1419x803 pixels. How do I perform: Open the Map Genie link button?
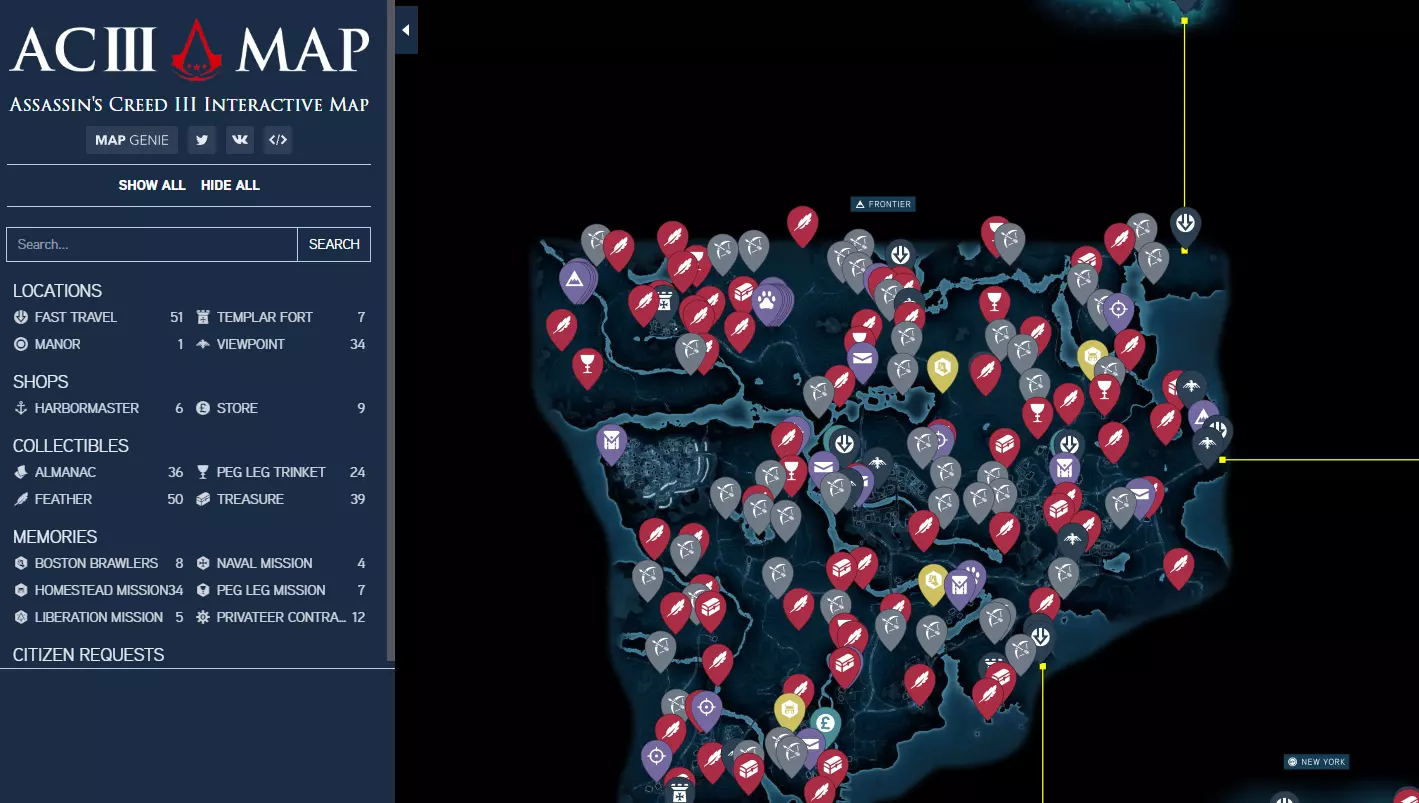pyautogui.click(x=132, y=140)
